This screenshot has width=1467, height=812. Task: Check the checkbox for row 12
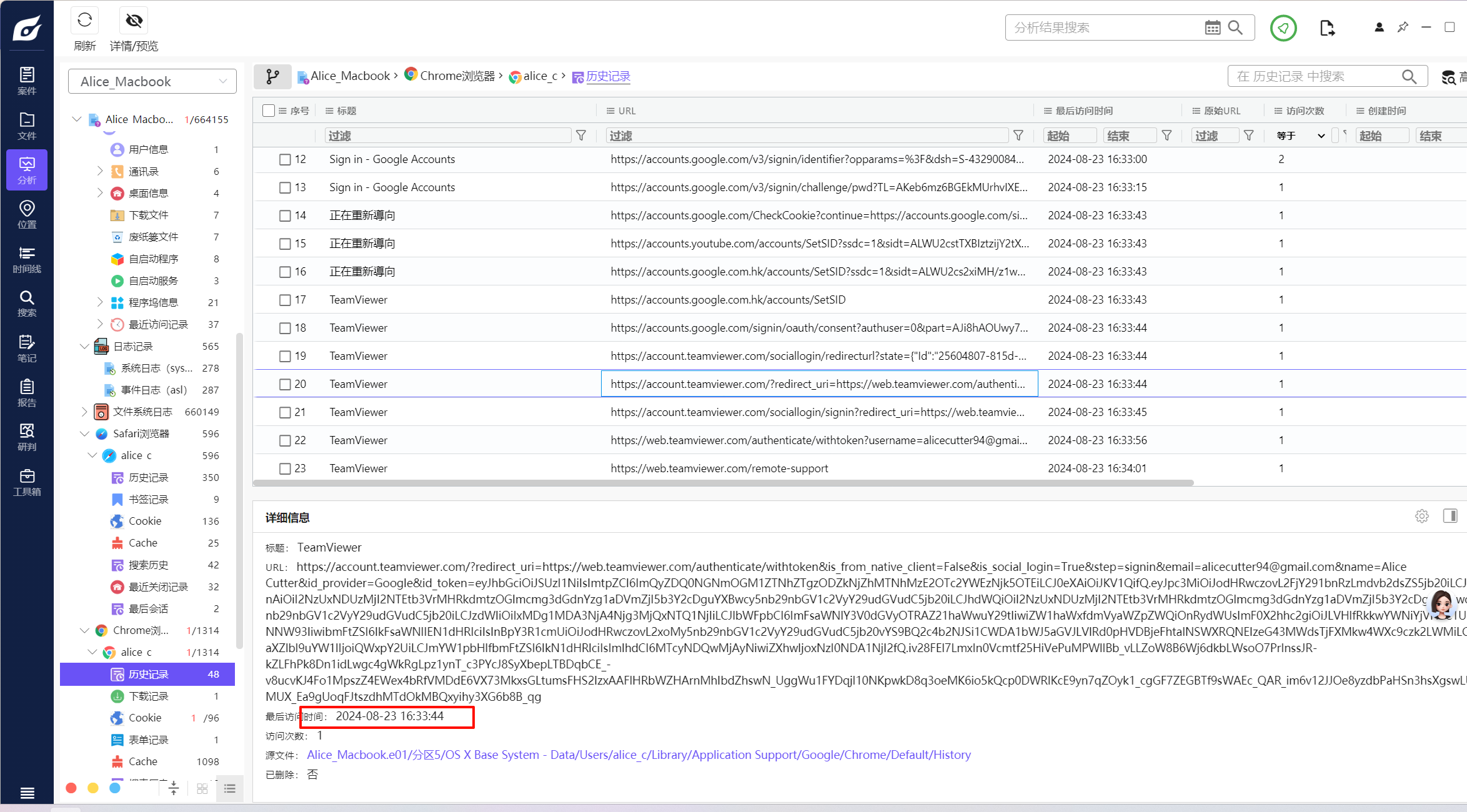click(x=285, y=159)
